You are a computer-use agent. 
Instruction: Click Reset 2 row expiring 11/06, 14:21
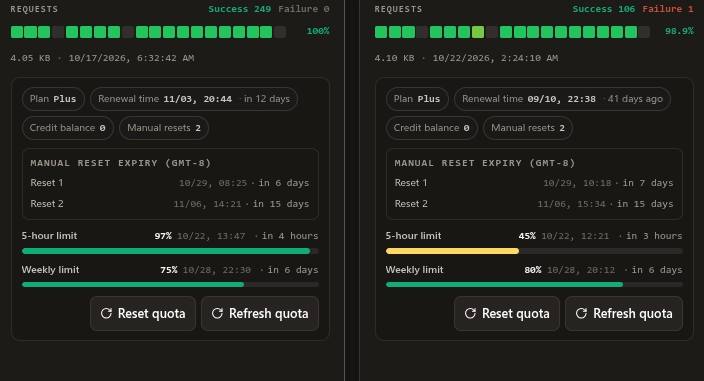(x=170, y=204)
